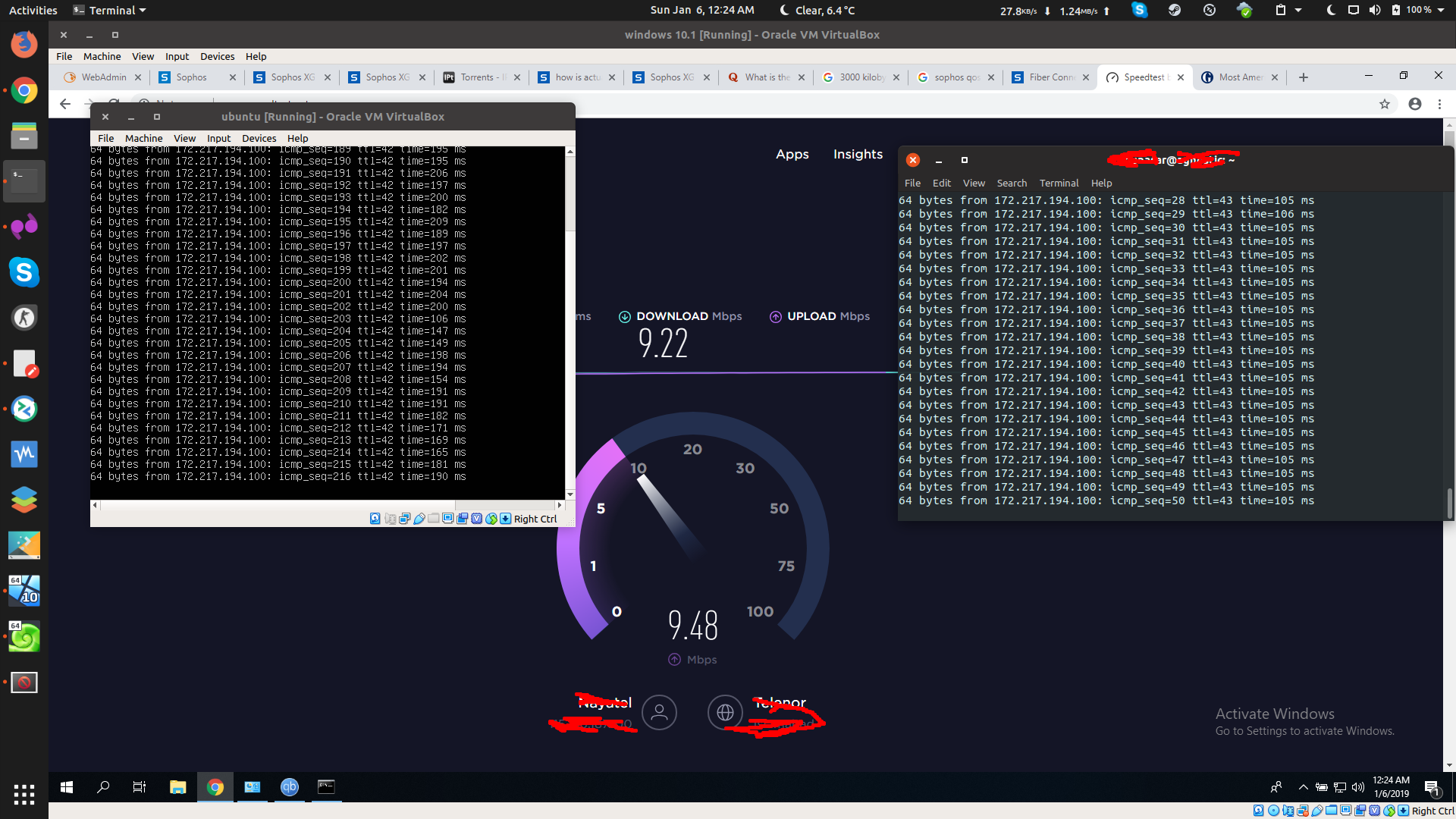Click the qBittorrent taskbar icon
This screenshot has width=1456, height=819.
tap(289, 787)
